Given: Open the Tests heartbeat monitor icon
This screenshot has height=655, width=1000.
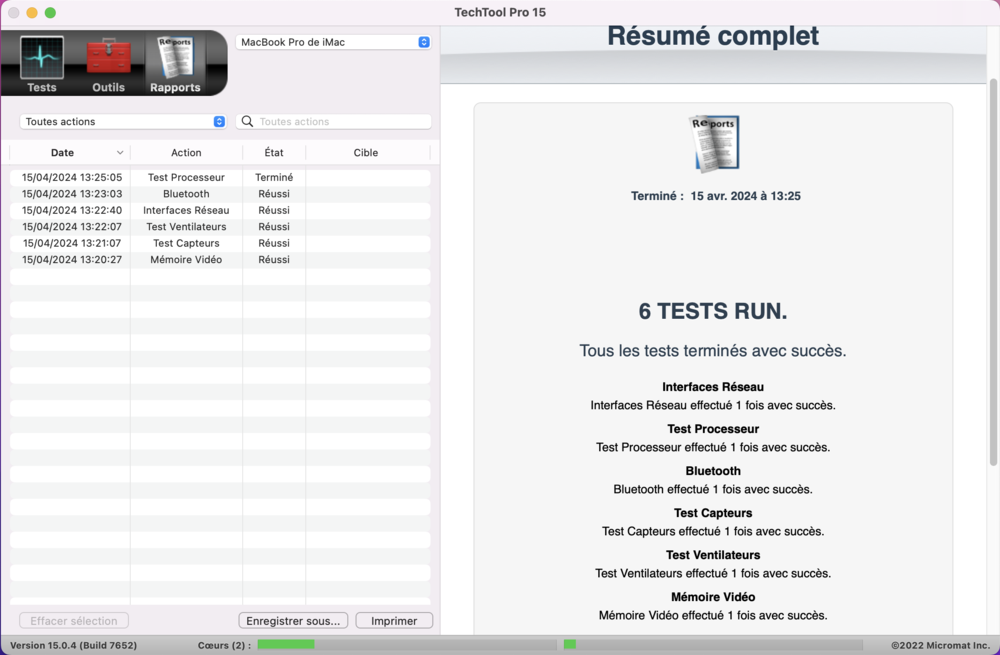Looking at the screenshot, I should 42,59.
